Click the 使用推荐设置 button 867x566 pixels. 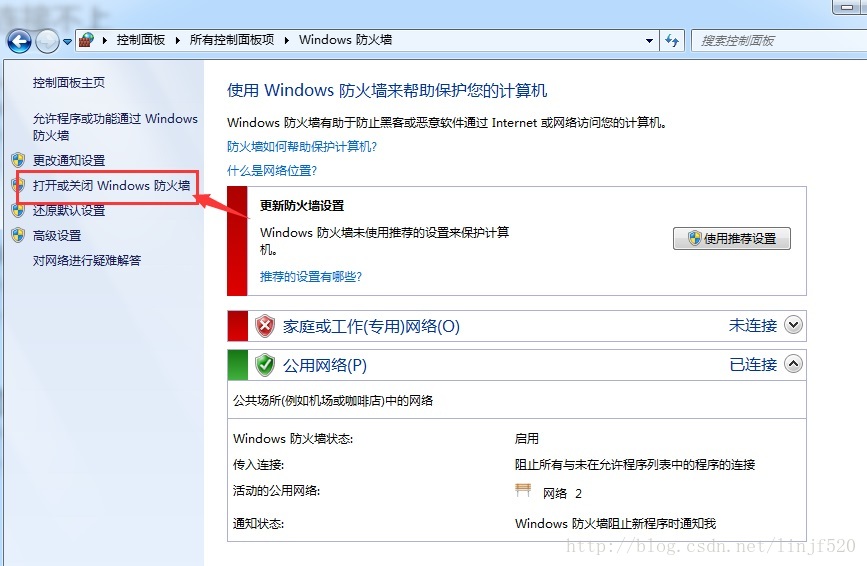pos(732,238)
